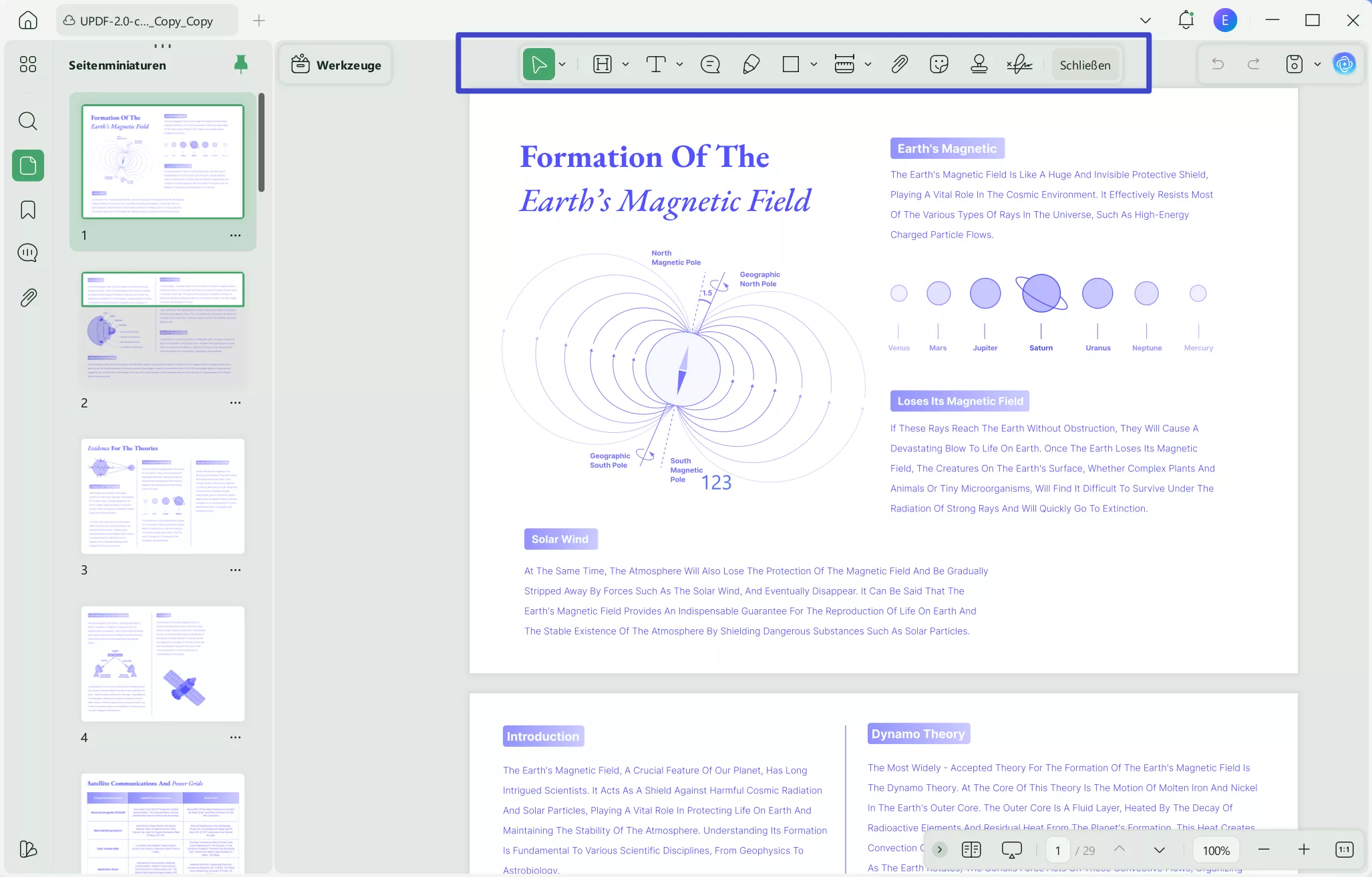Click the Dynamo Theory heading
Screen dimensions: 1372x877
coord(918,733)
